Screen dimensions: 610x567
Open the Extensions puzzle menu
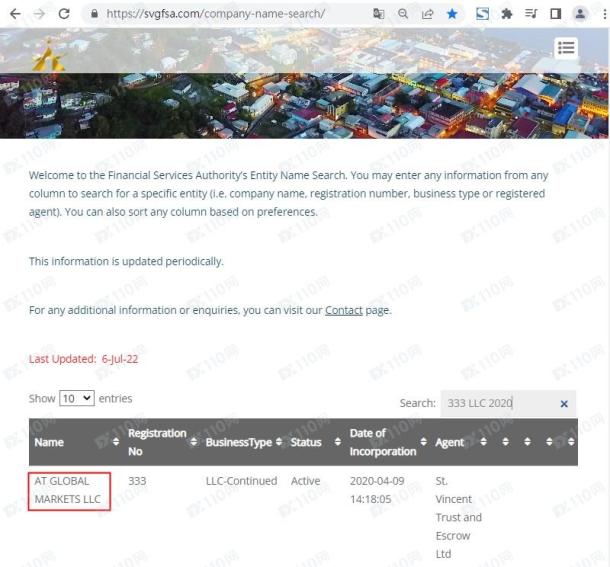(x=507, y=14)
